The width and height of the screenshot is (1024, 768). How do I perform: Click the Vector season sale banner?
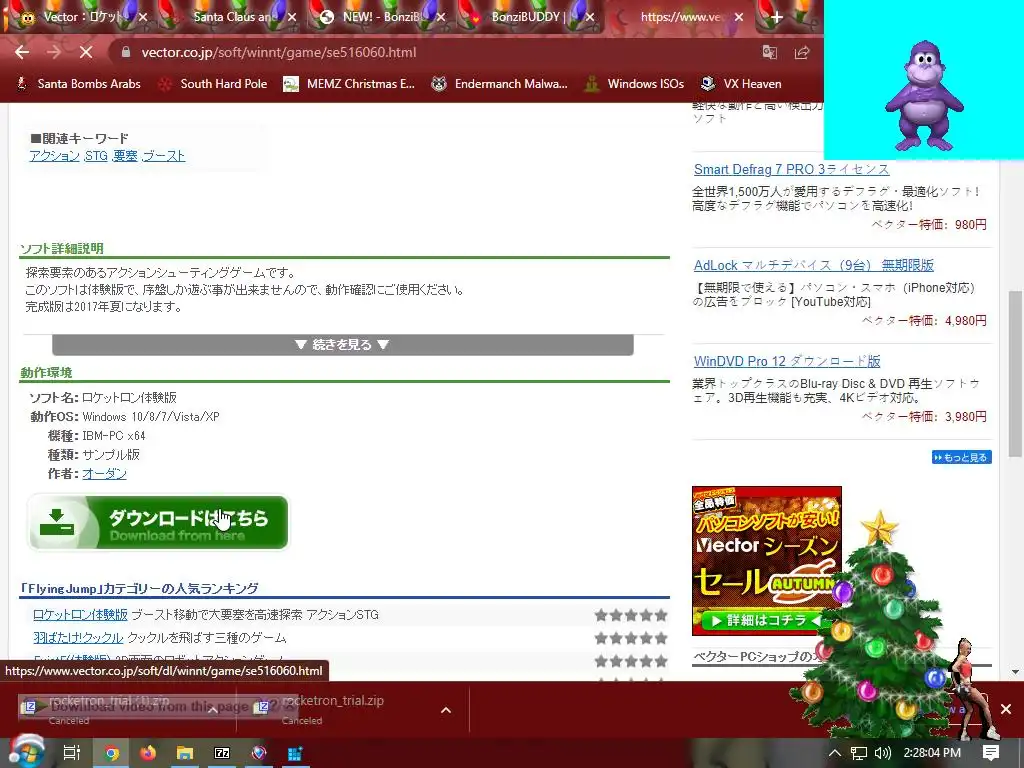pos(767,560)
